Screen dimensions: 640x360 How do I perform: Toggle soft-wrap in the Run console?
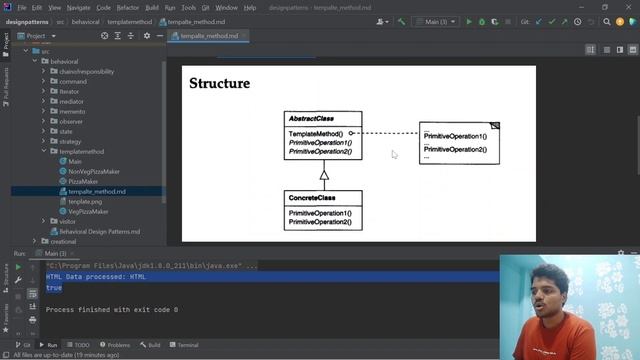click(33, 294)
